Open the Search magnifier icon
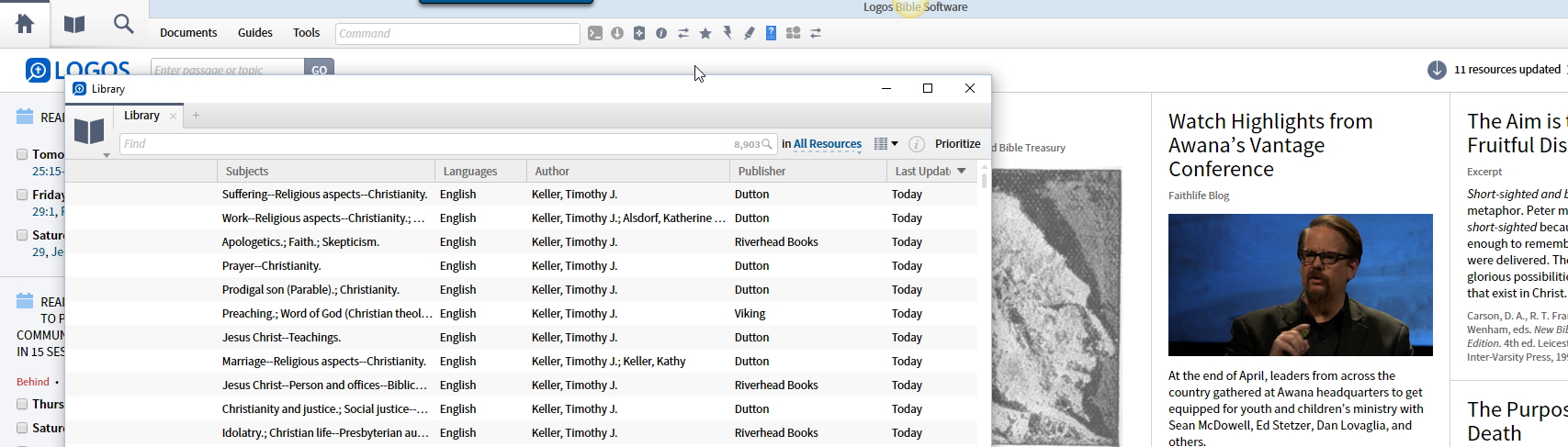Screen dimensions: 1568x447 tap(124, 24)
